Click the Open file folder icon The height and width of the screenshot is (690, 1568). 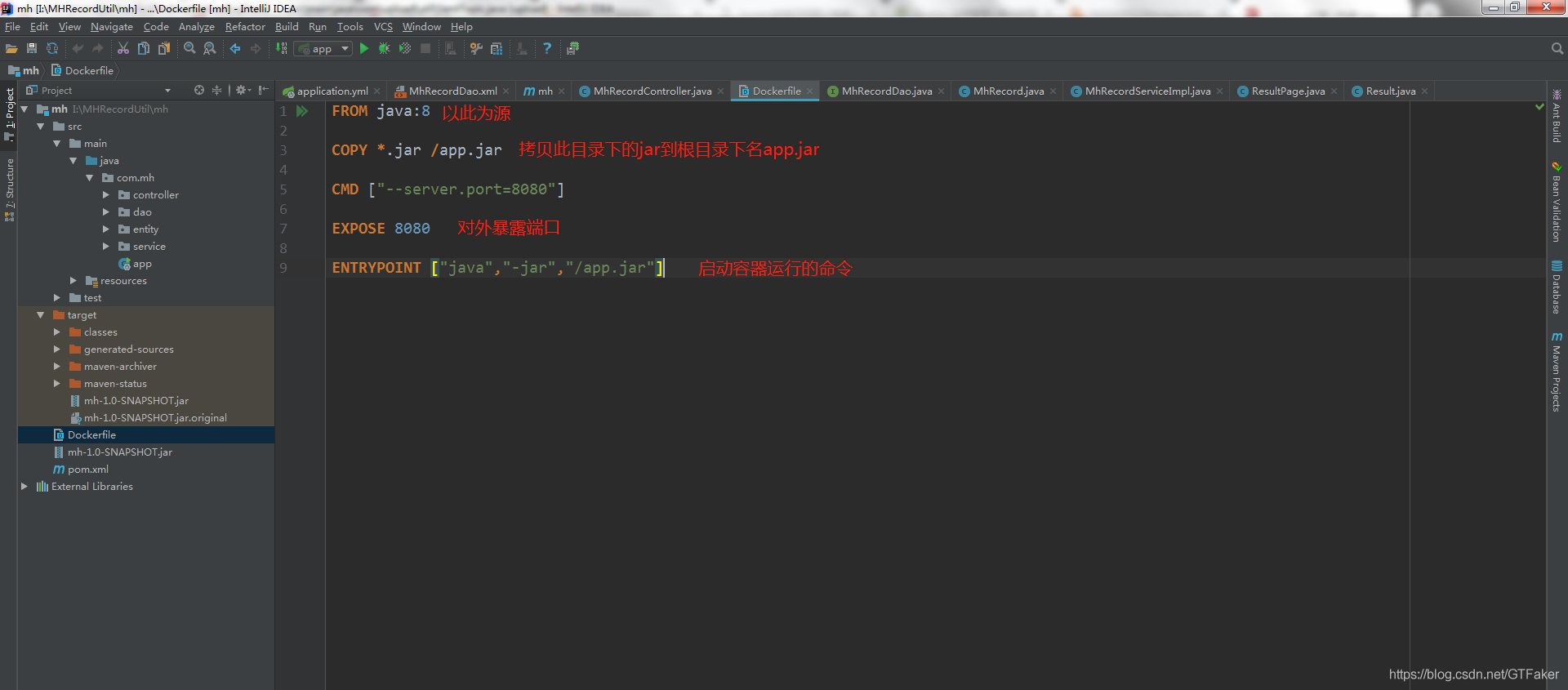click(11, 49)
